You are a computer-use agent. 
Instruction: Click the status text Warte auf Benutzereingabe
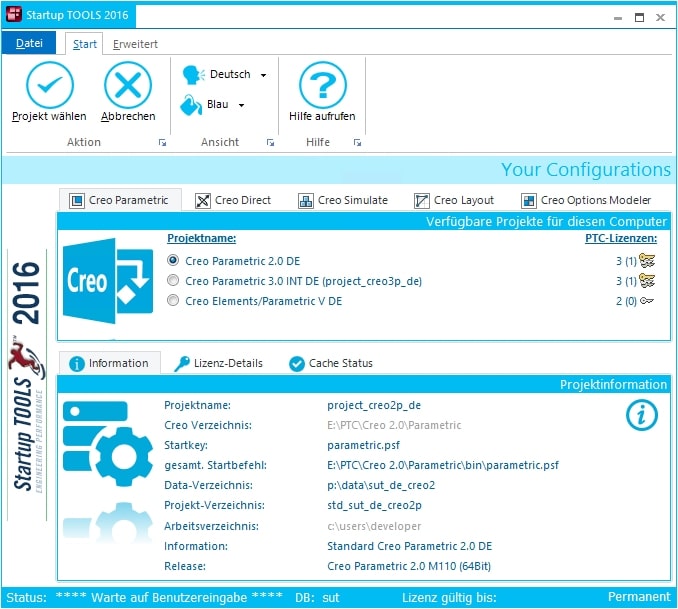(169, 597)
